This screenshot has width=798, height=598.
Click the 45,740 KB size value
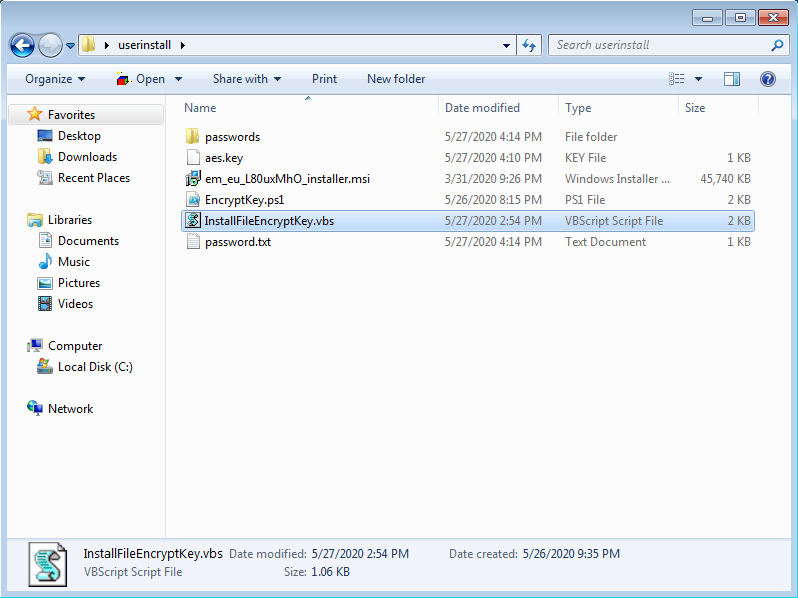pyautogui.click(x=725, y=179)
